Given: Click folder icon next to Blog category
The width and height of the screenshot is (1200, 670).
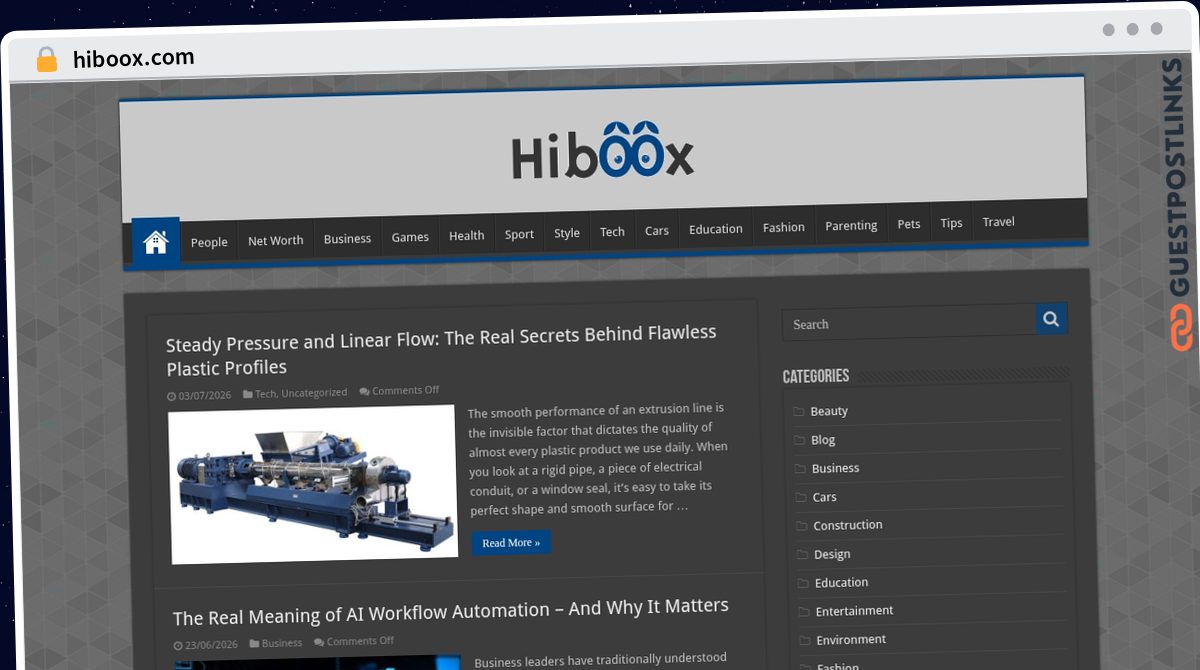Looking at the screenshot, I should coord(800,440).
